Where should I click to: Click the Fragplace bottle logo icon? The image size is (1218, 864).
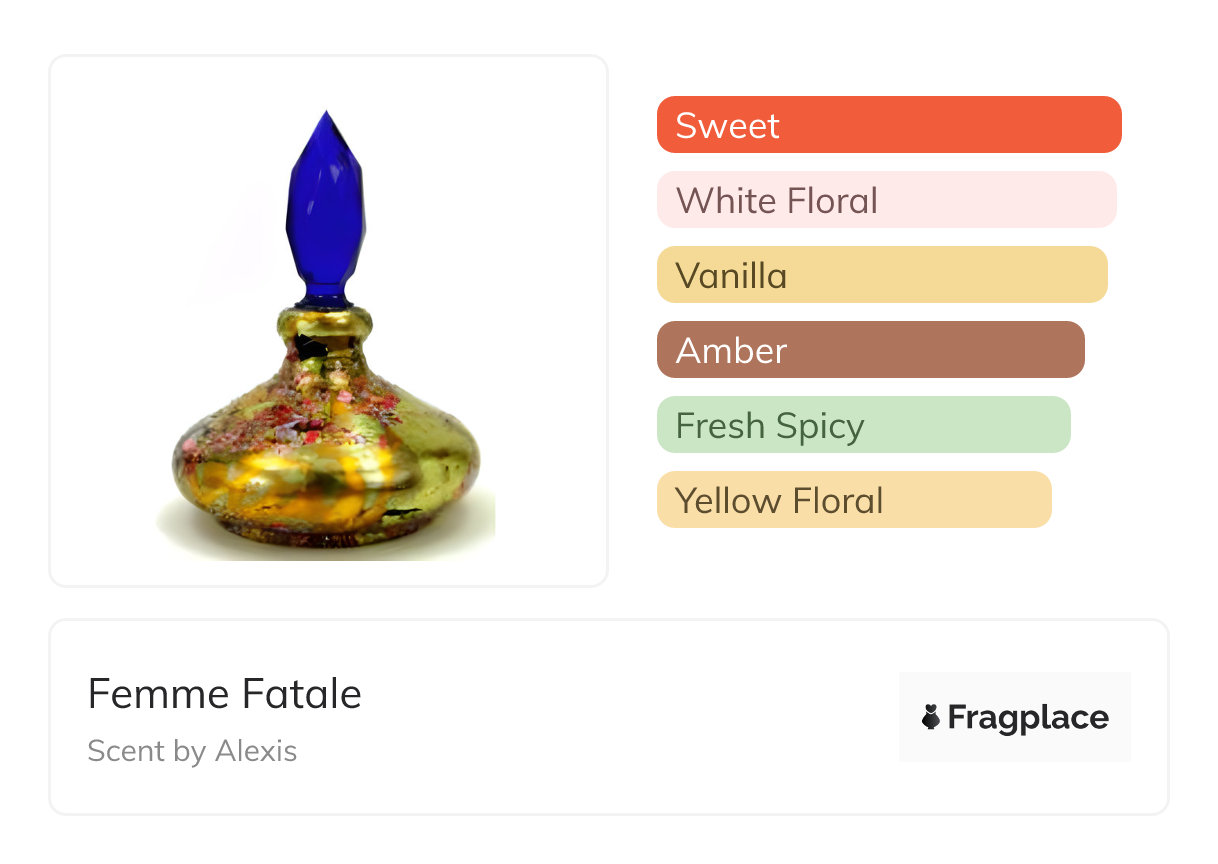931,717
